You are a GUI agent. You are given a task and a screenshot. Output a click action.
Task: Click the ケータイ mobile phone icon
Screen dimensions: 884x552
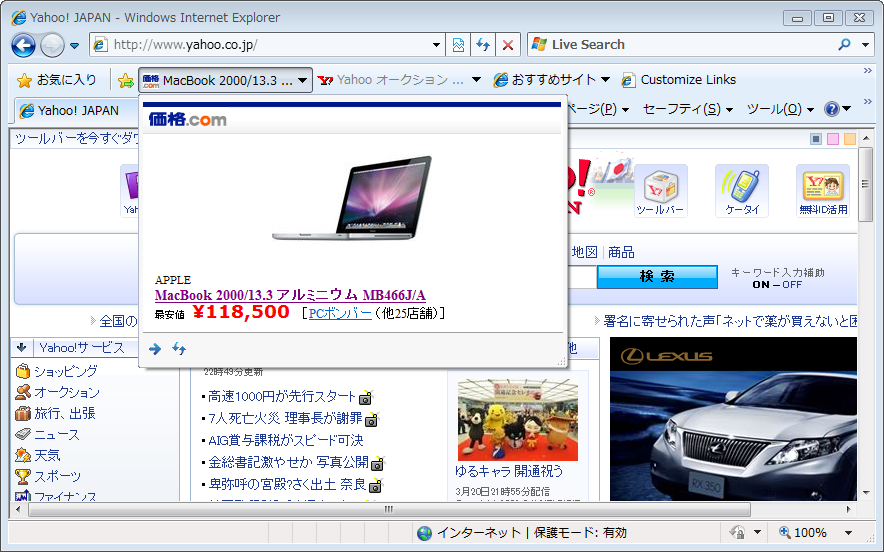(x=742, y=190)
